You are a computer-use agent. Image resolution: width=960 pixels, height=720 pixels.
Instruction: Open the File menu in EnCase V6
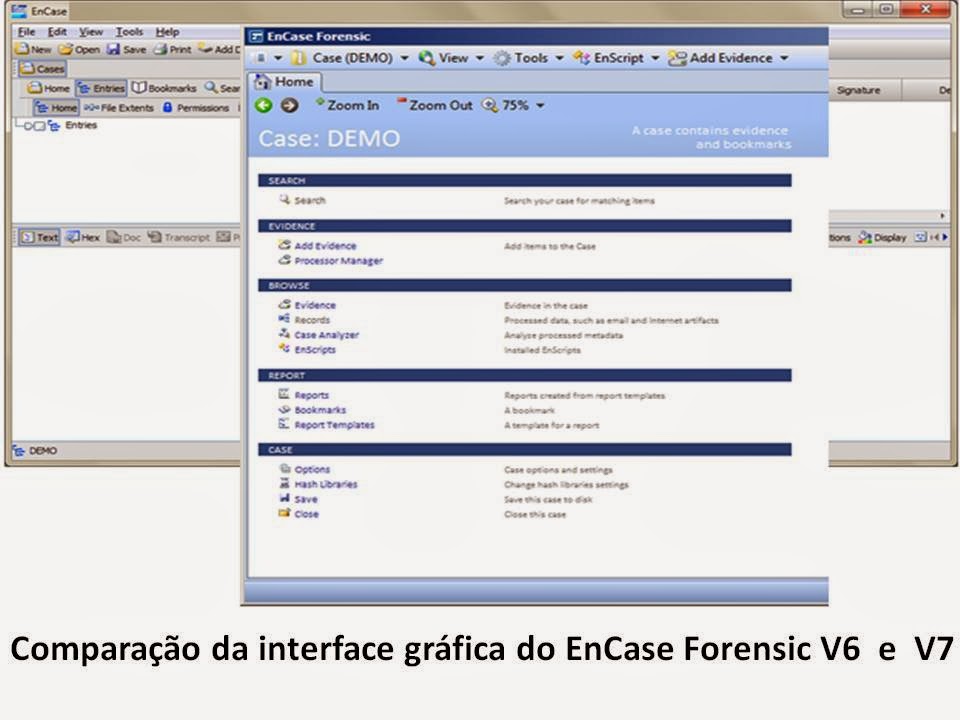(26, 32)
